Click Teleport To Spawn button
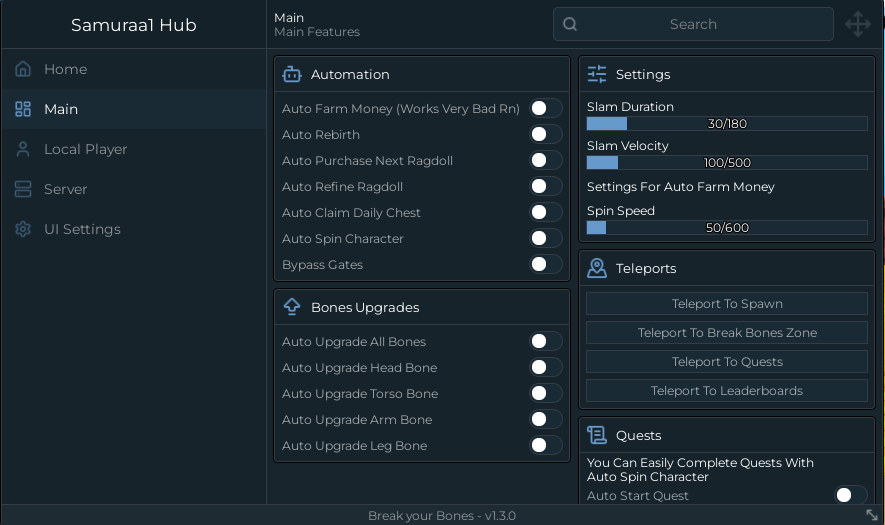 coord(727,304)
